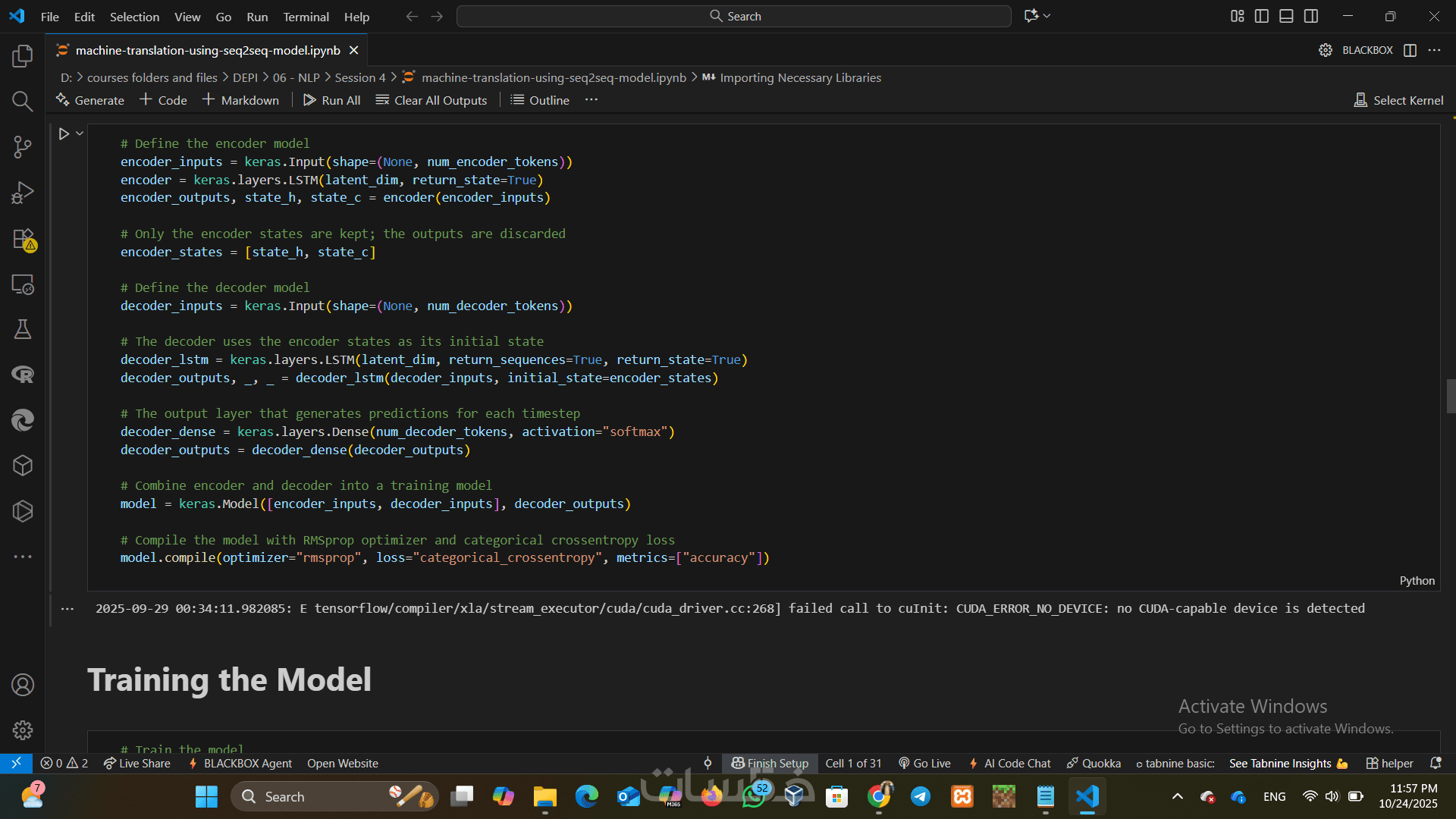Click the Accounts icon

coord(23,685)
